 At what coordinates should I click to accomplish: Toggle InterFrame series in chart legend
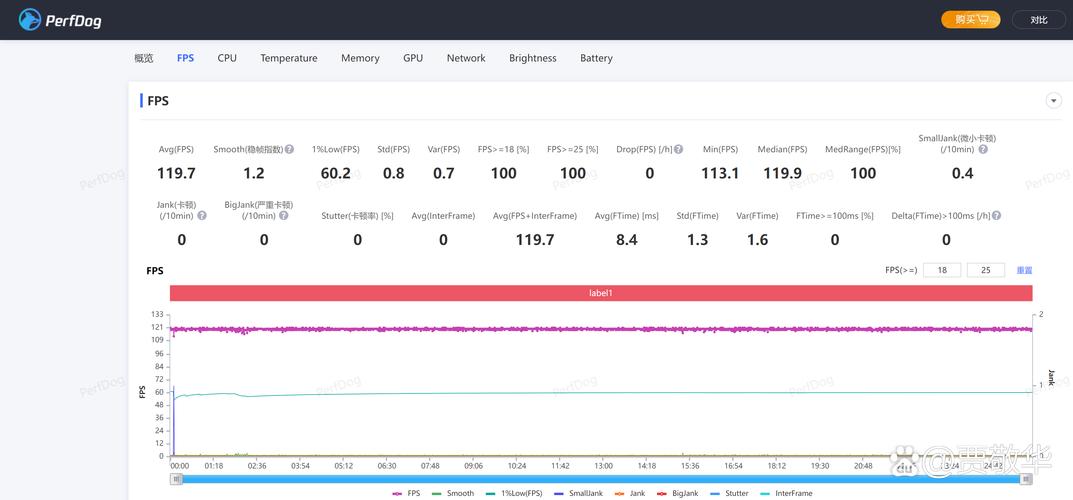(x=786, y=493)
